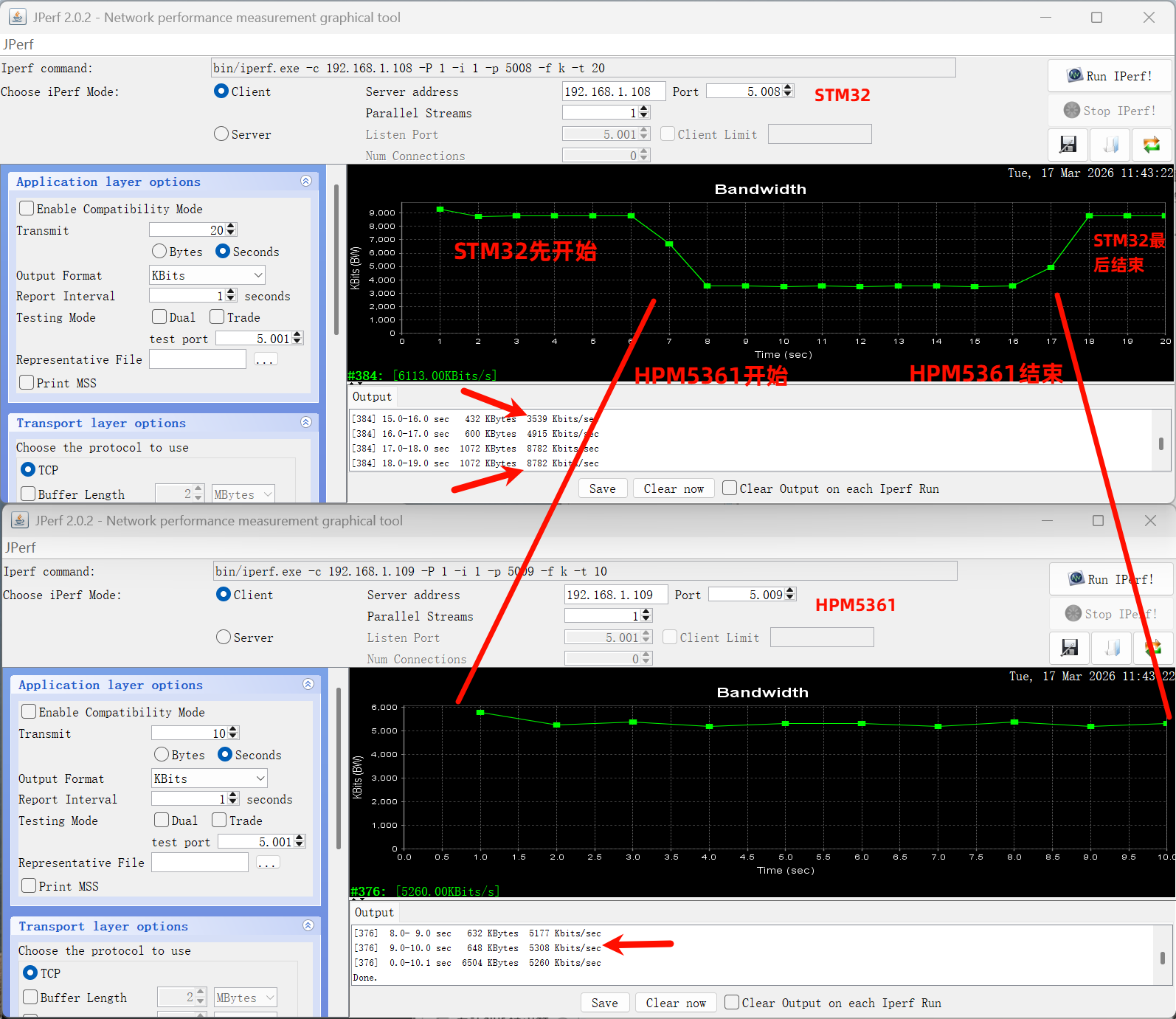Click the save disk icon in the bottom HPM5361 window
This screenshot has height=1019, width=1176.
pos(1069,648)
